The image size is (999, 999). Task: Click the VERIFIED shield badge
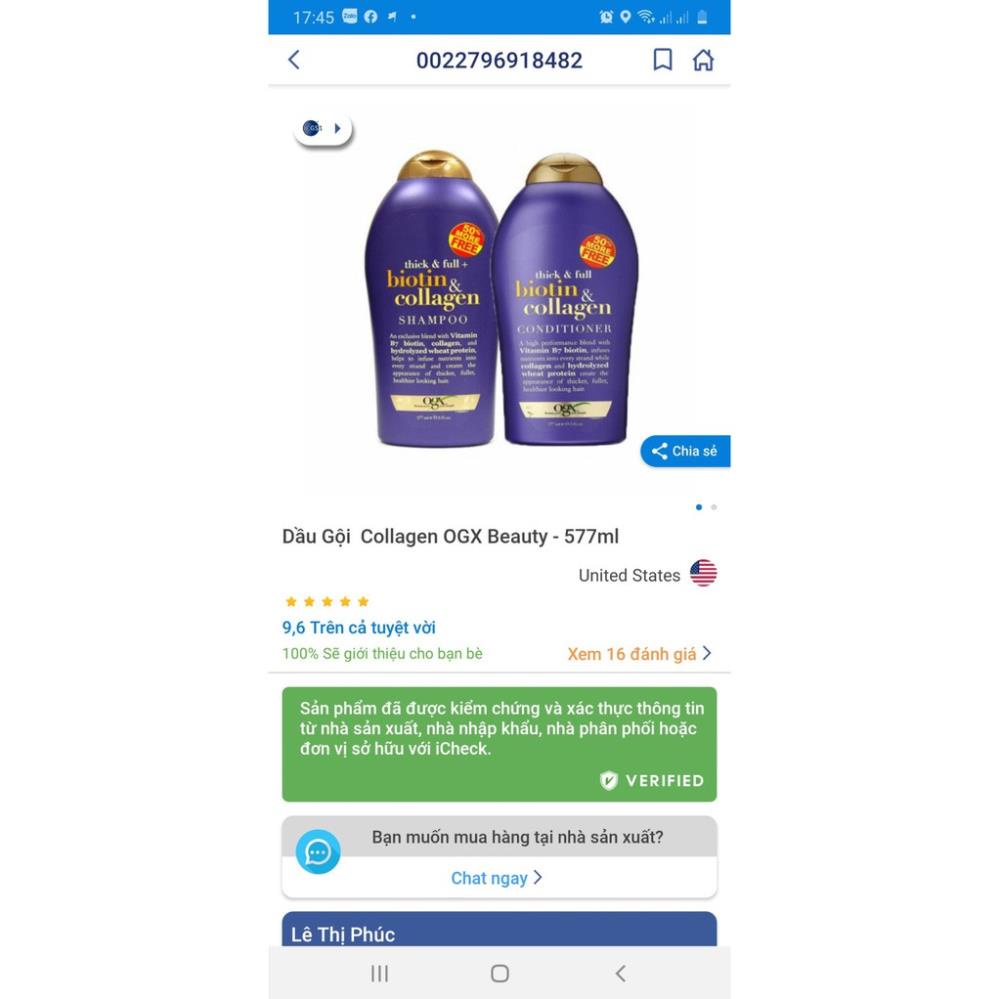(652, 780)
